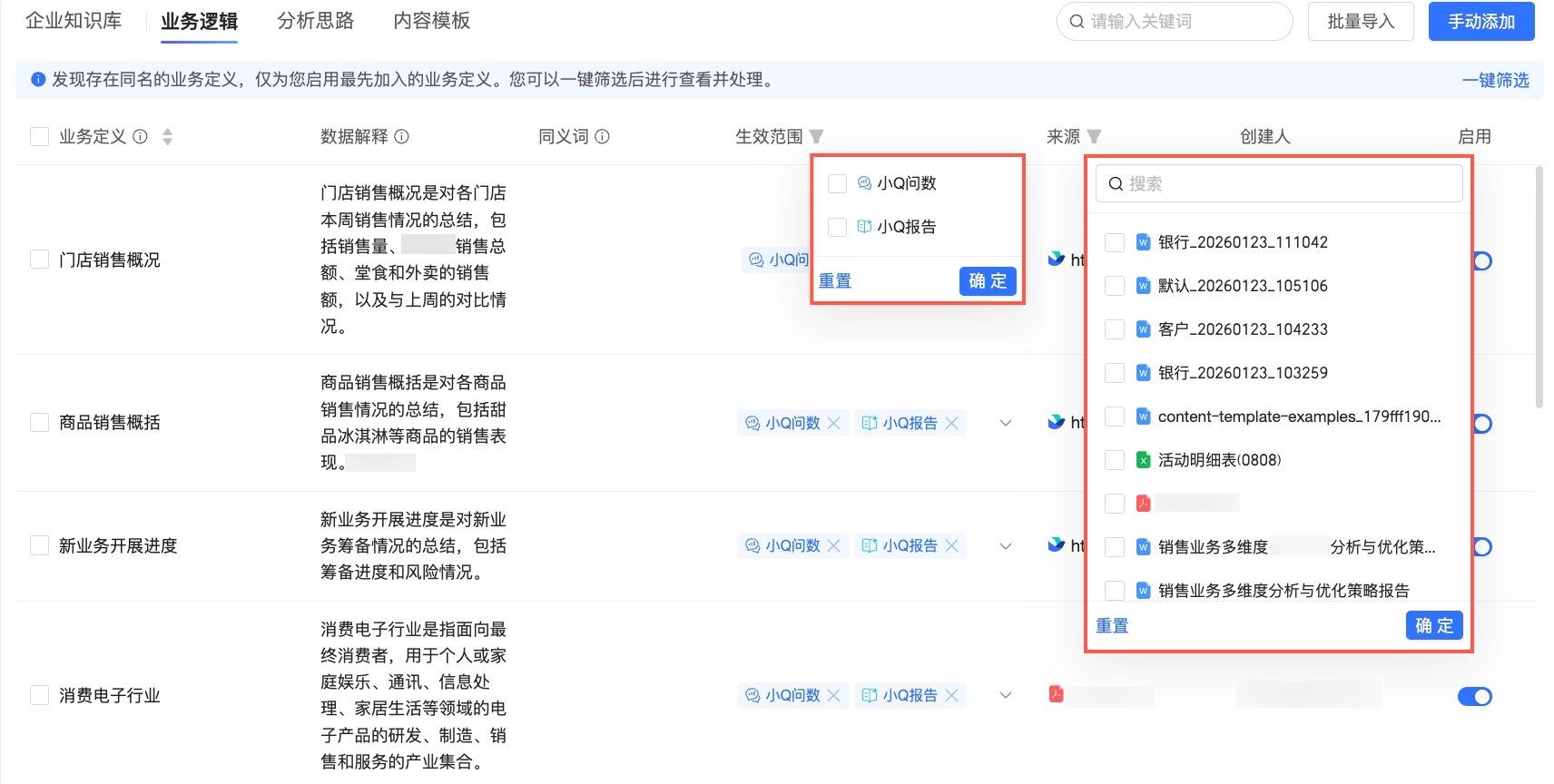The width and height of the screenshot is (1554, 784).
Task: Click the info icon beside 数据解释 header
Action: [x=401, y=136]
